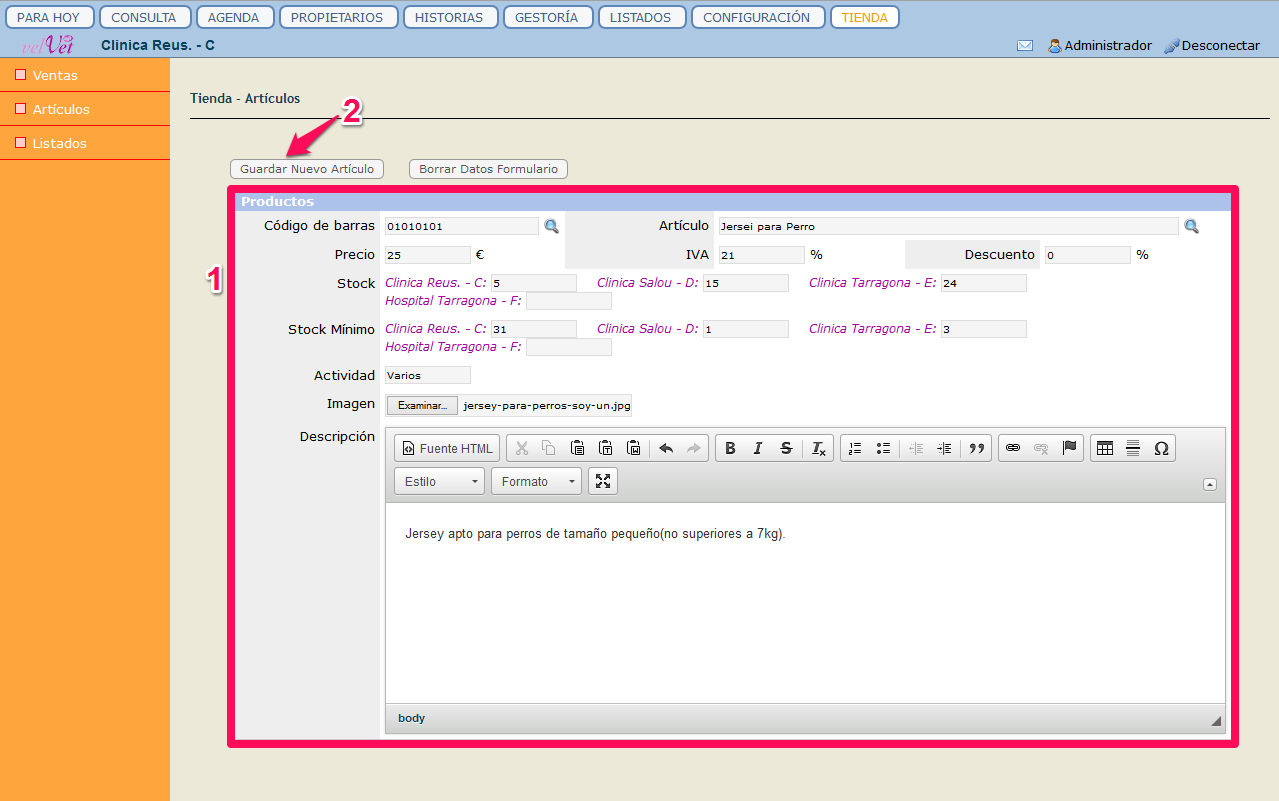Open the Formato dropdown
This screenshot has width=1279, height=801.
[x=537, y=481]
